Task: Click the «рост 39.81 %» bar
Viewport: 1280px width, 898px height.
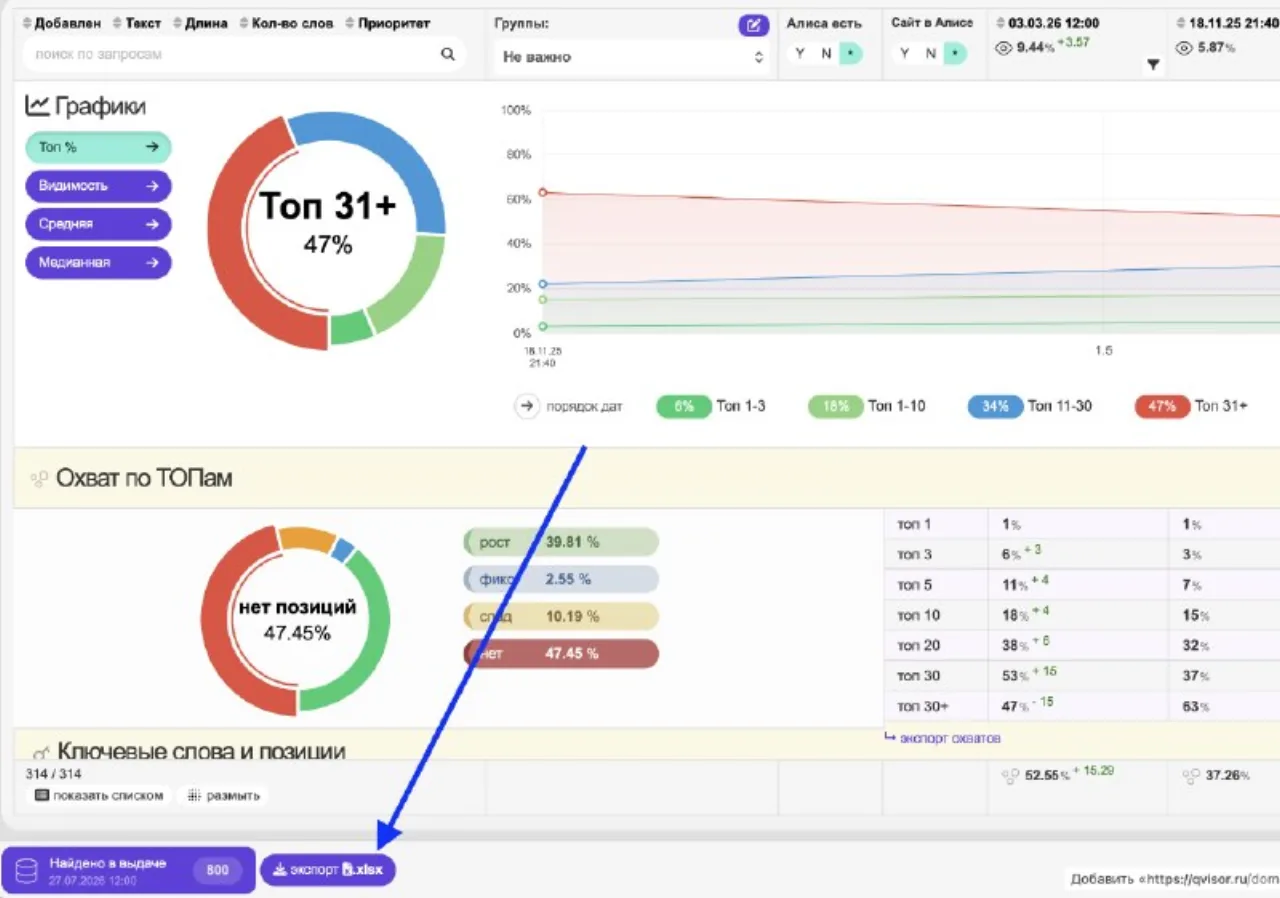Action: click(x=561, y=543)
